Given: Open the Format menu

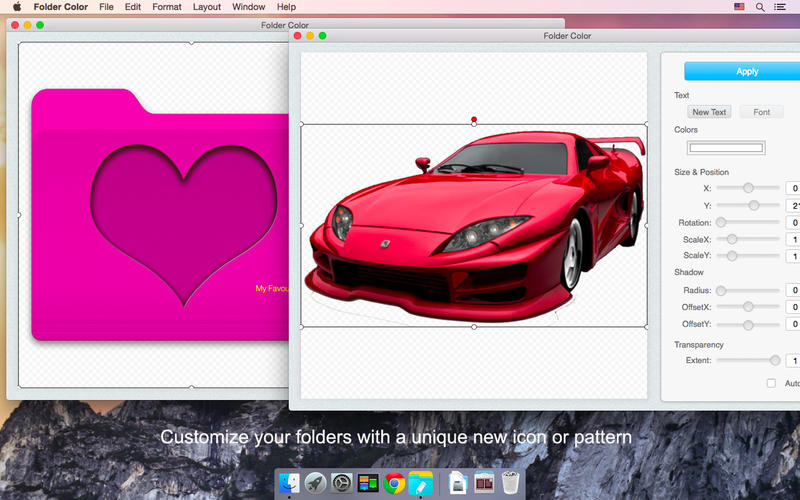Looking at the screenshot, I should click(x=167, y=7).
